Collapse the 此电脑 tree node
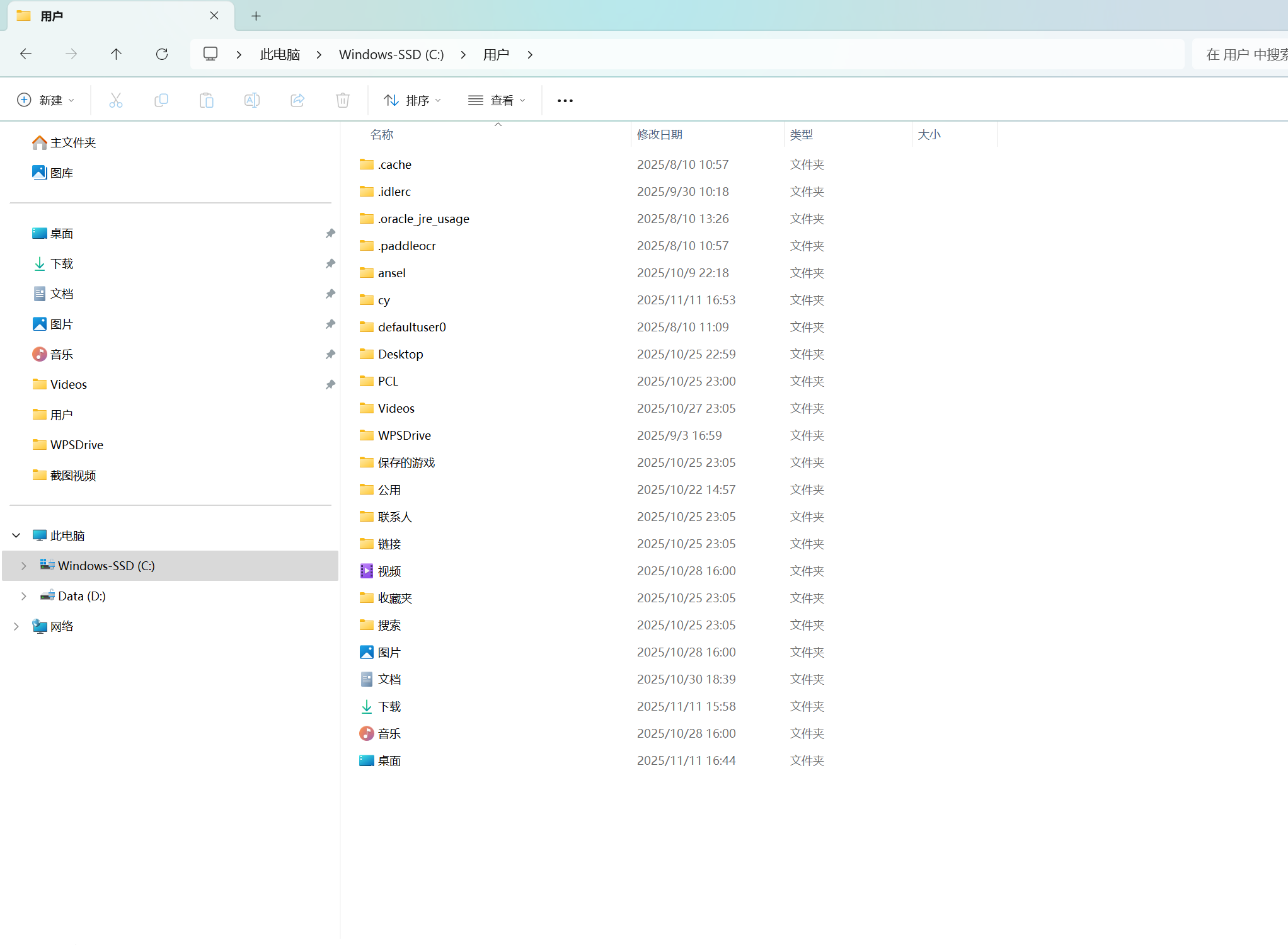 tap(16, 535)
